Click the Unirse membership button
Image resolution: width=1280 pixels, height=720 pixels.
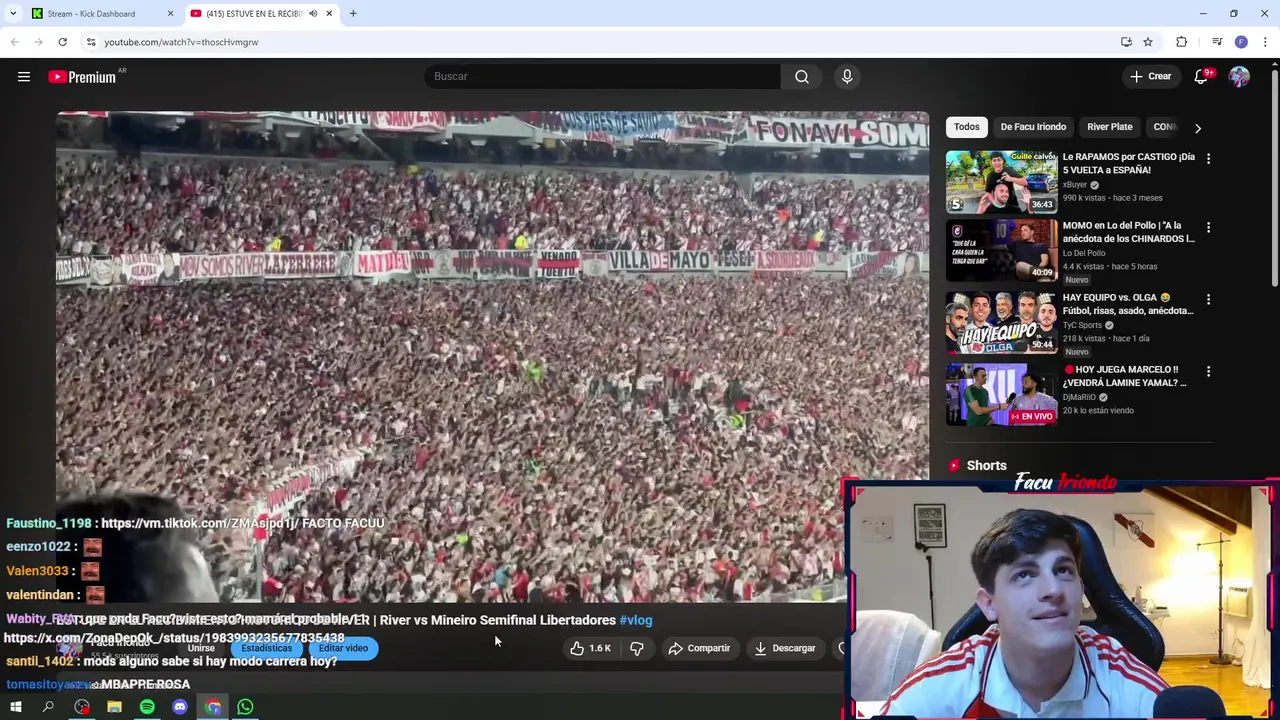coord(201,648)
